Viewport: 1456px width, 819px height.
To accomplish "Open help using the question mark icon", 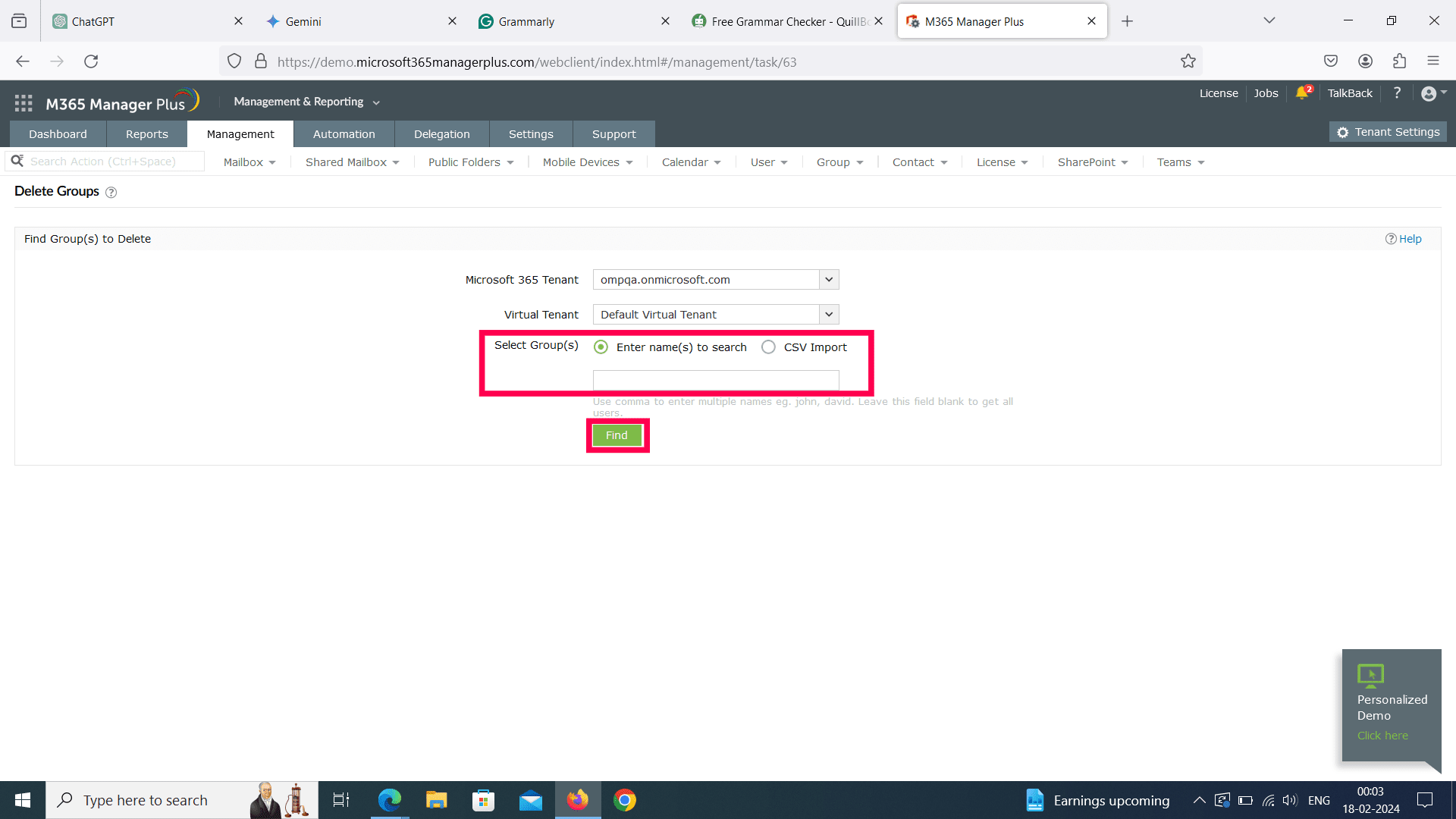I will 1398,93.
